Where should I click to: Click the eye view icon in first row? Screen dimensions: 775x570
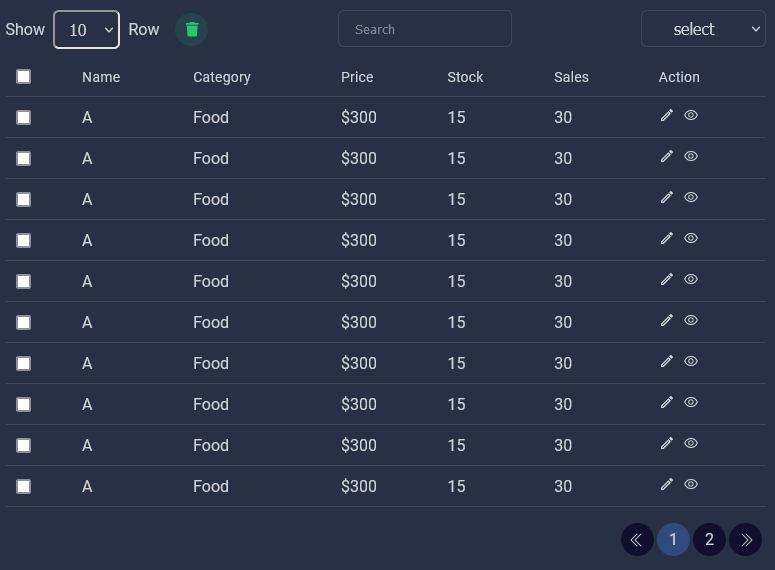point(691,115)
